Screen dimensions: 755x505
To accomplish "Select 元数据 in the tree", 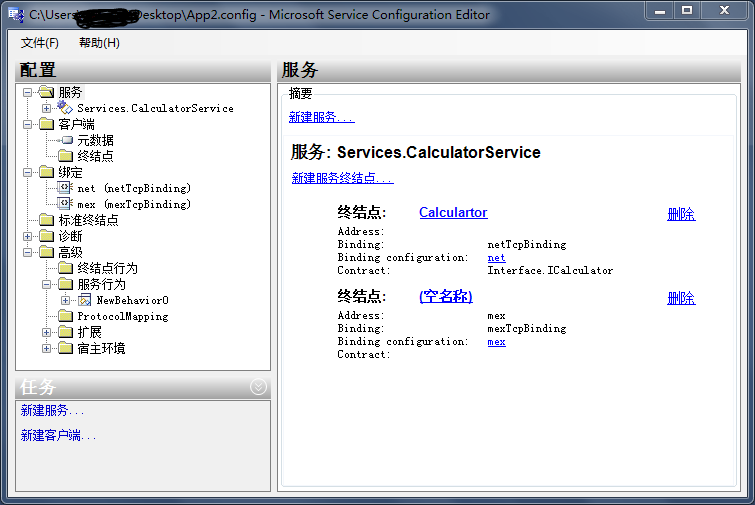I will coord(95,141).
